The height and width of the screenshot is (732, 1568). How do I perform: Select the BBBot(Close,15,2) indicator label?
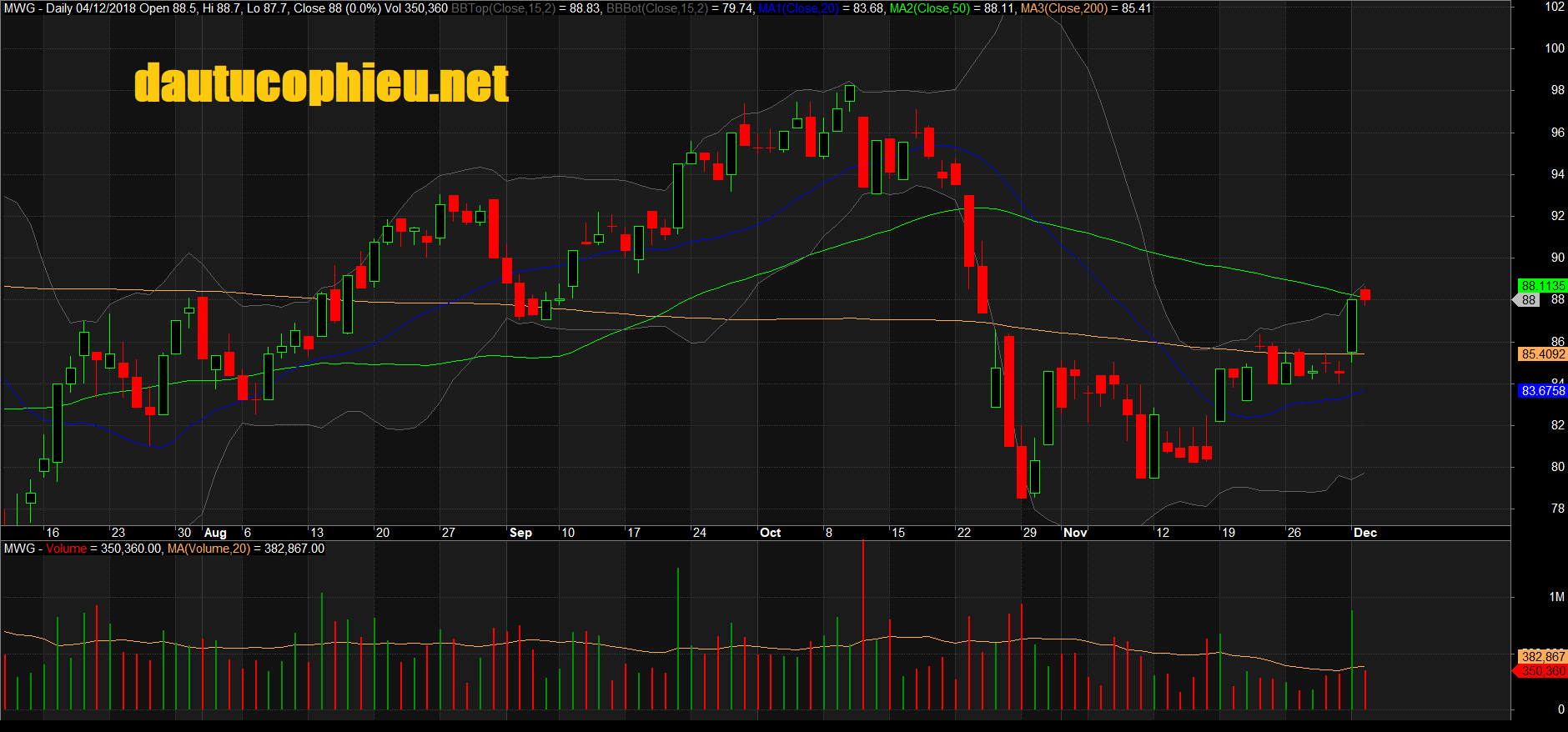656,8
